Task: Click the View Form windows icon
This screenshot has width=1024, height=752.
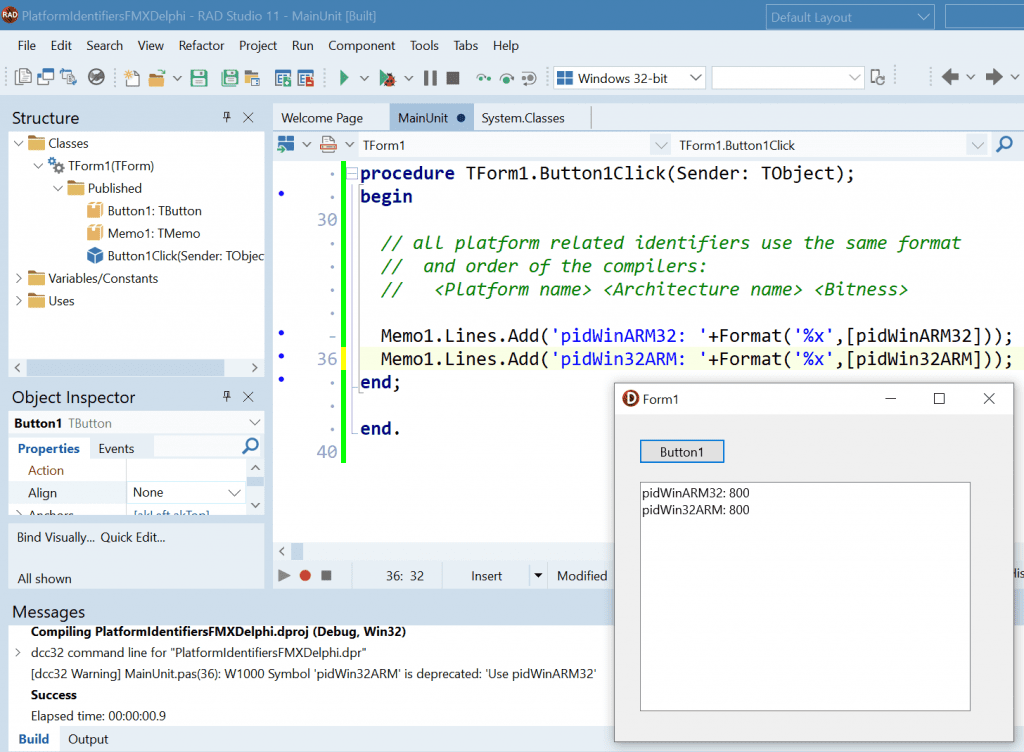Action: pos(45,77)
